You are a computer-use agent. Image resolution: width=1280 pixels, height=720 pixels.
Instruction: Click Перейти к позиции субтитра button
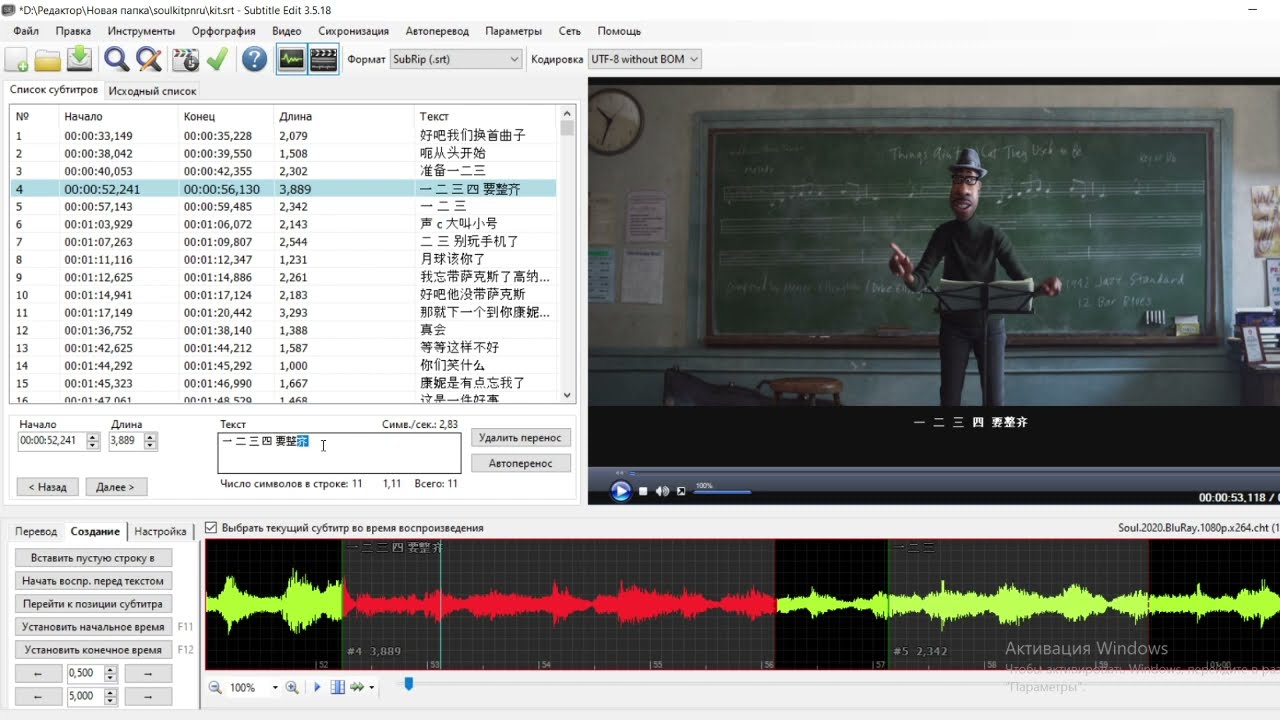tap(92, 603)
